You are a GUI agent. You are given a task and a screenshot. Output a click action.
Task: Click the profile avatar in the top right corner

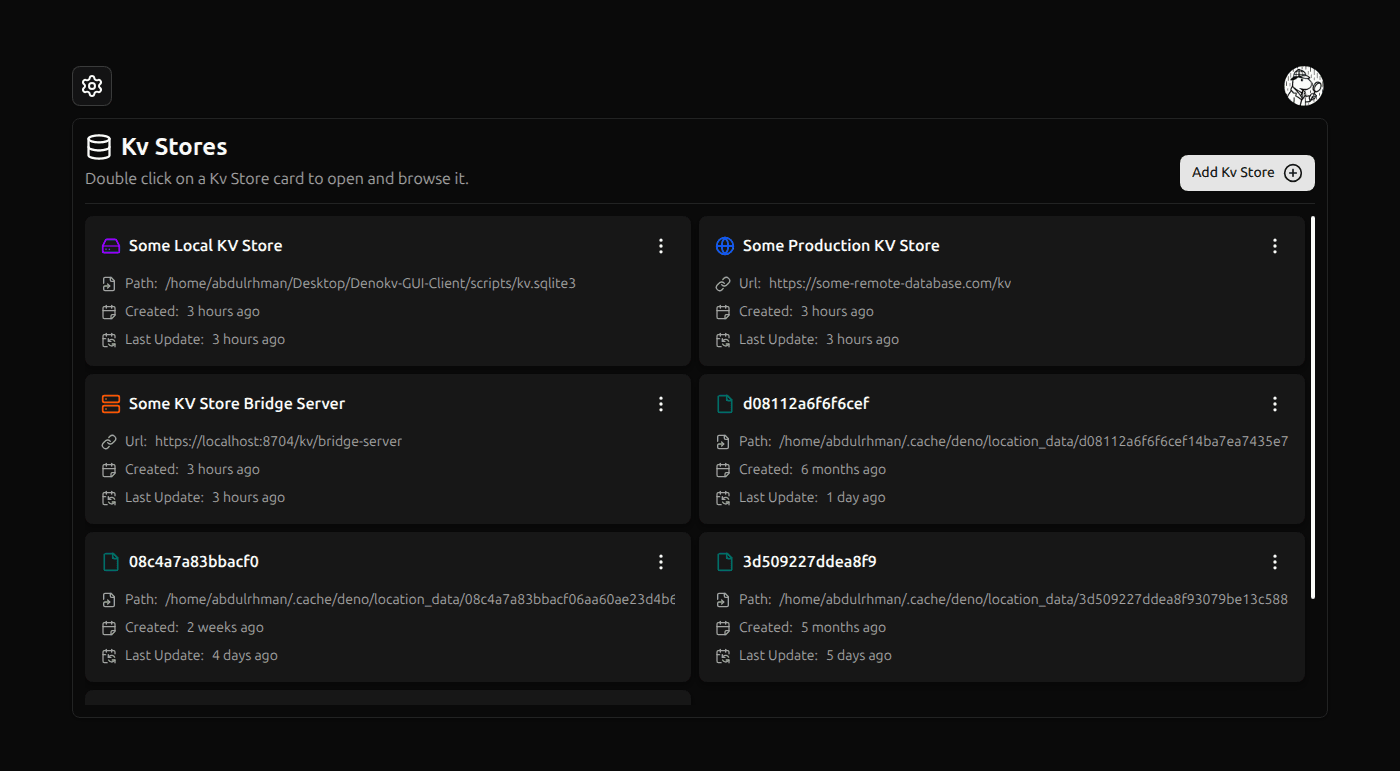tap(1304, 86)
